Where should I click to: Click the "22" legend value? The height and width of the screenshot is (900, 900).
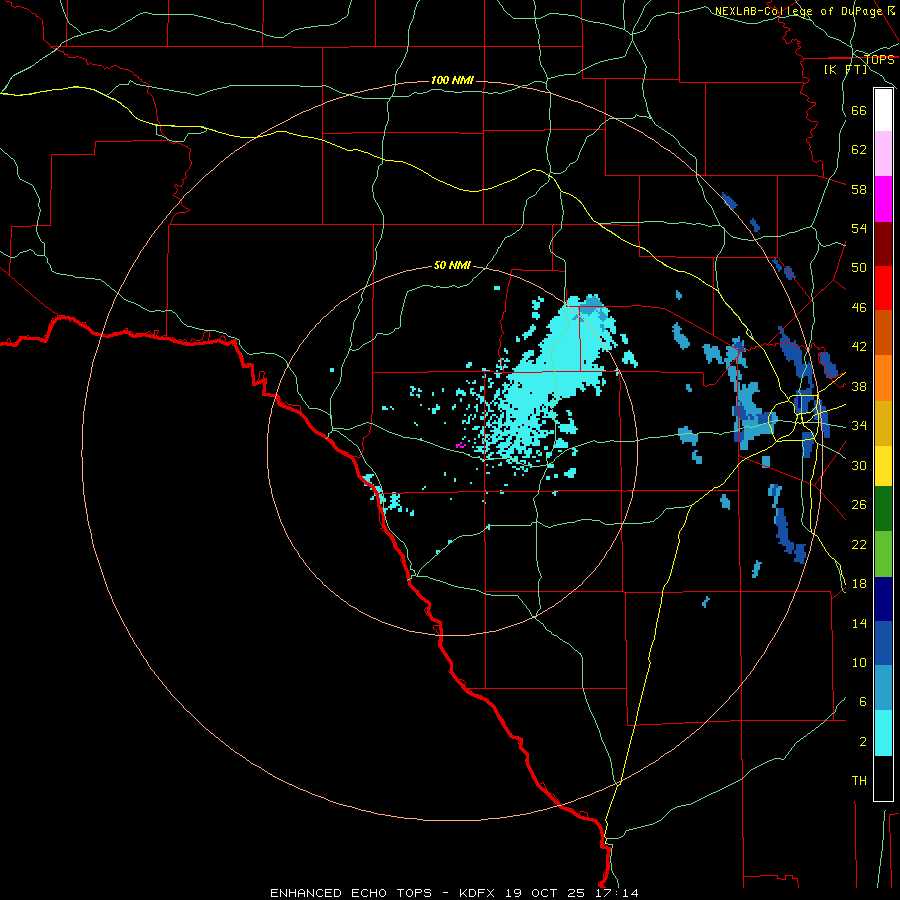pyautogui.click(x=859, y=545)
